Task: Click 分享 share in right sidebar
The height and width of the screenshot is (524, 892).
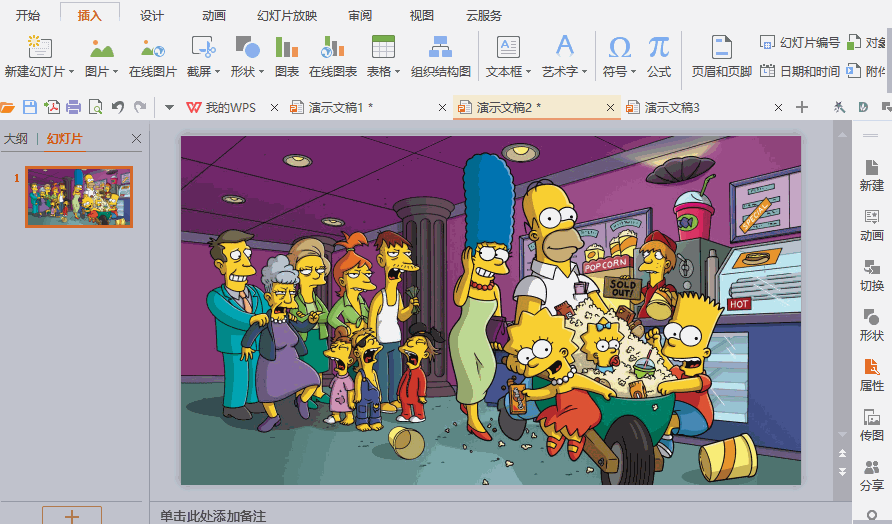Action: coord(871,476)
